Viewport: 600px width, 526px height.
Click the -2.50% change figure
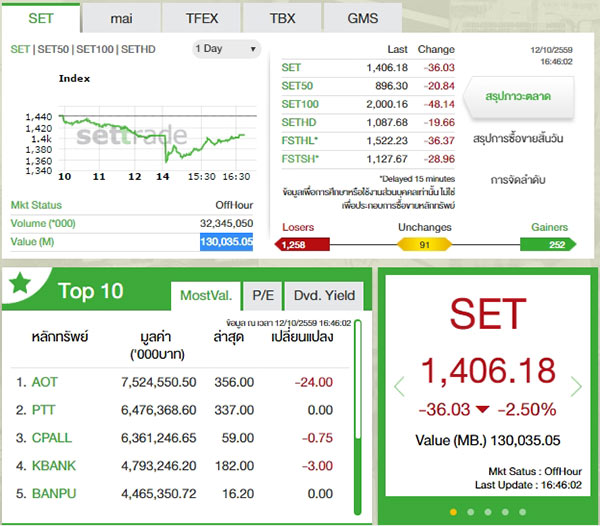pos(527,410)
